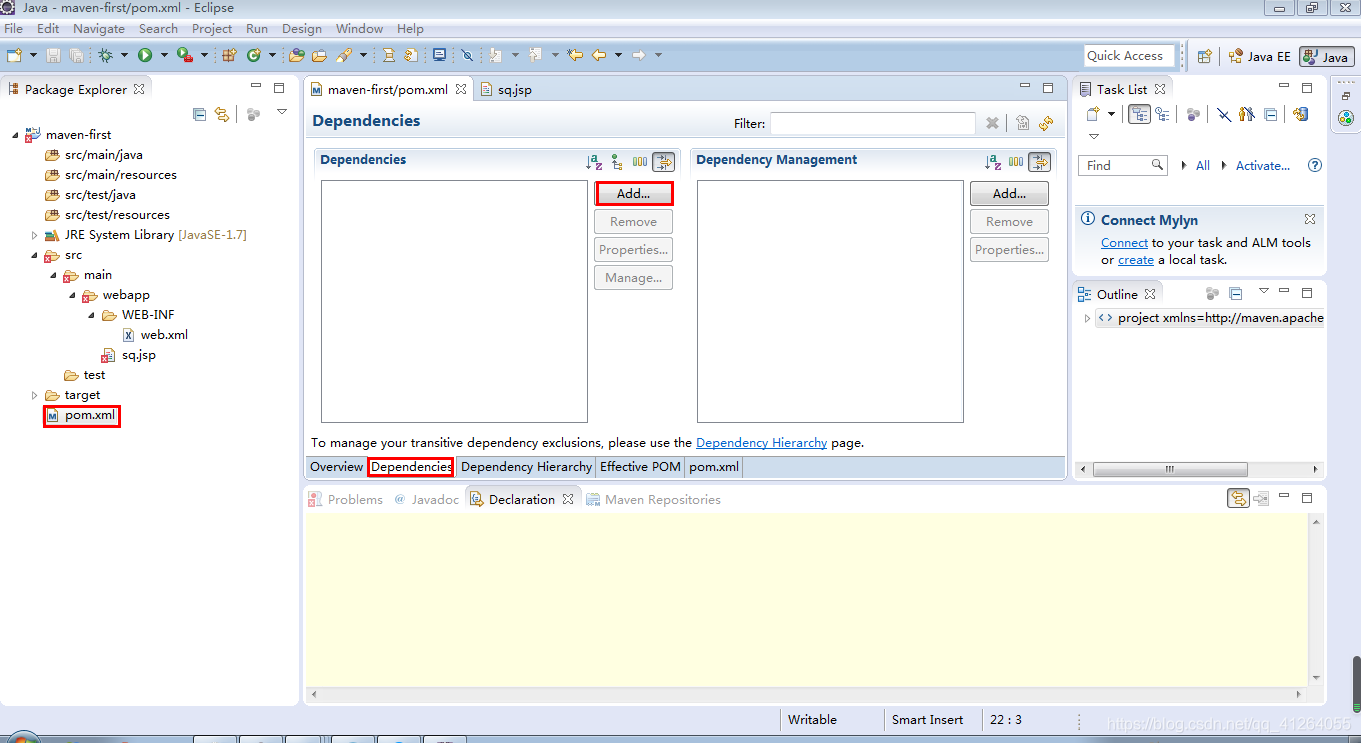Toggle the column icon in Dependency Management section
The image size is (1361, 743).
coord(1016,161)
